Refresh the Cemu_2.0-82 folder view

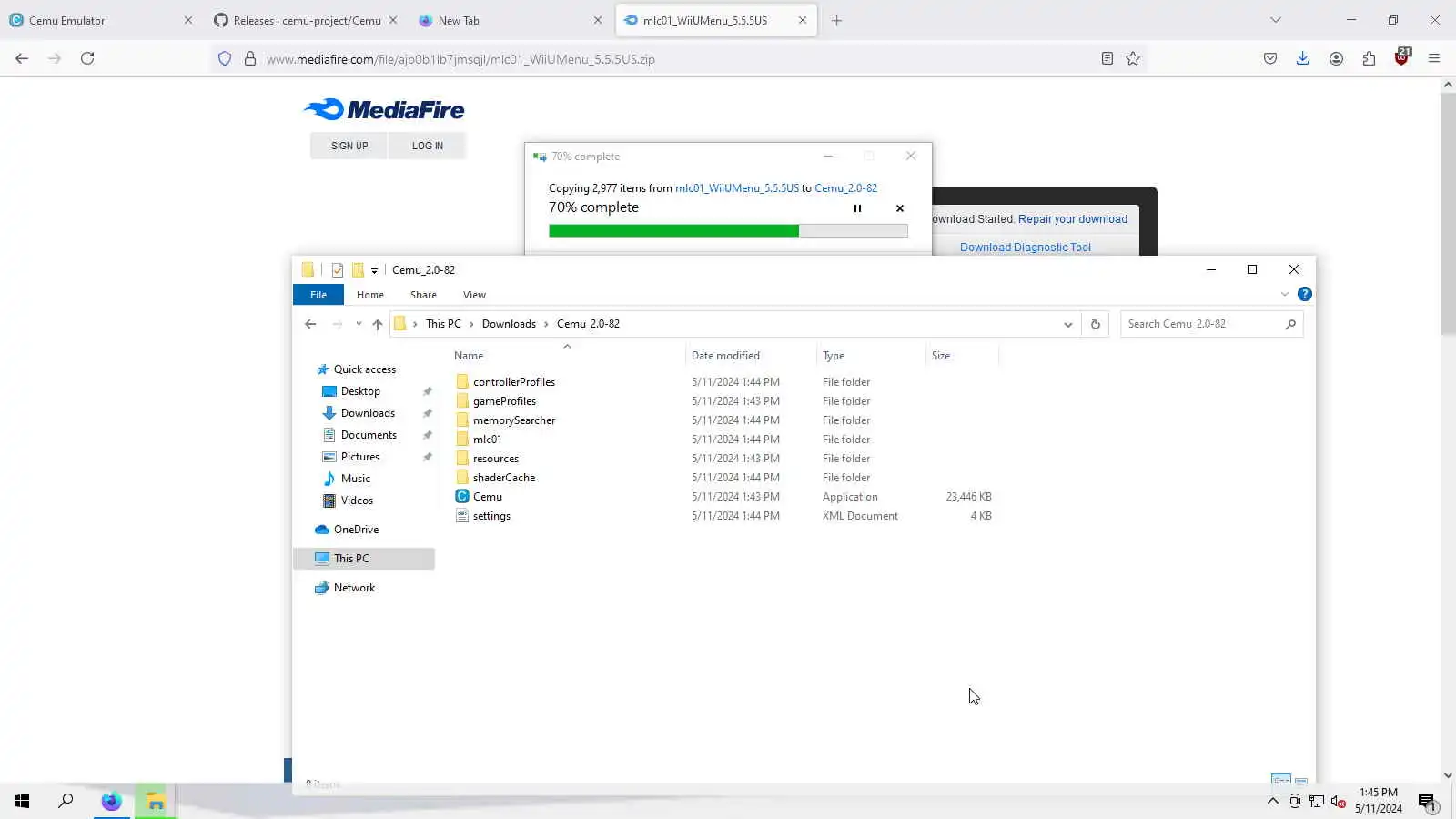[x=1096, y=324]
